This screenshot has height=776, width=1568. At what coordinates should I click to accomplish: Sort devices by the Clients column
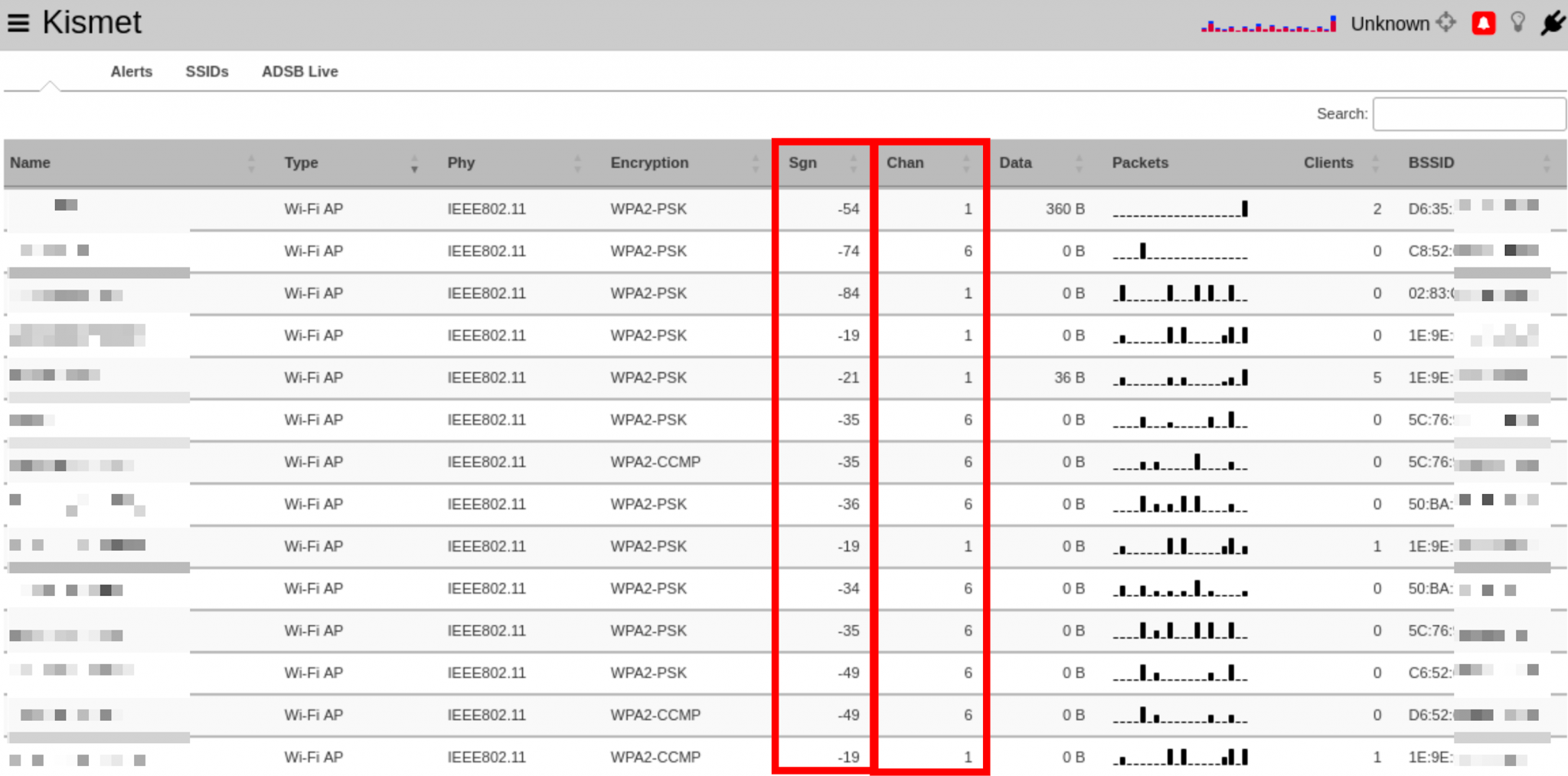pyautogui.click(x=1328, y=162)
